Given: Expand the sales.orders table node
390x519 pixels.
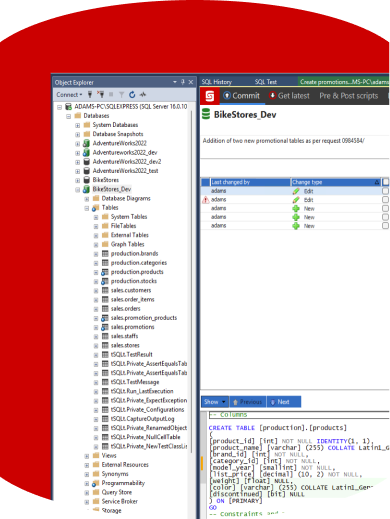Looking at the screenshot, I should (96, 309).
